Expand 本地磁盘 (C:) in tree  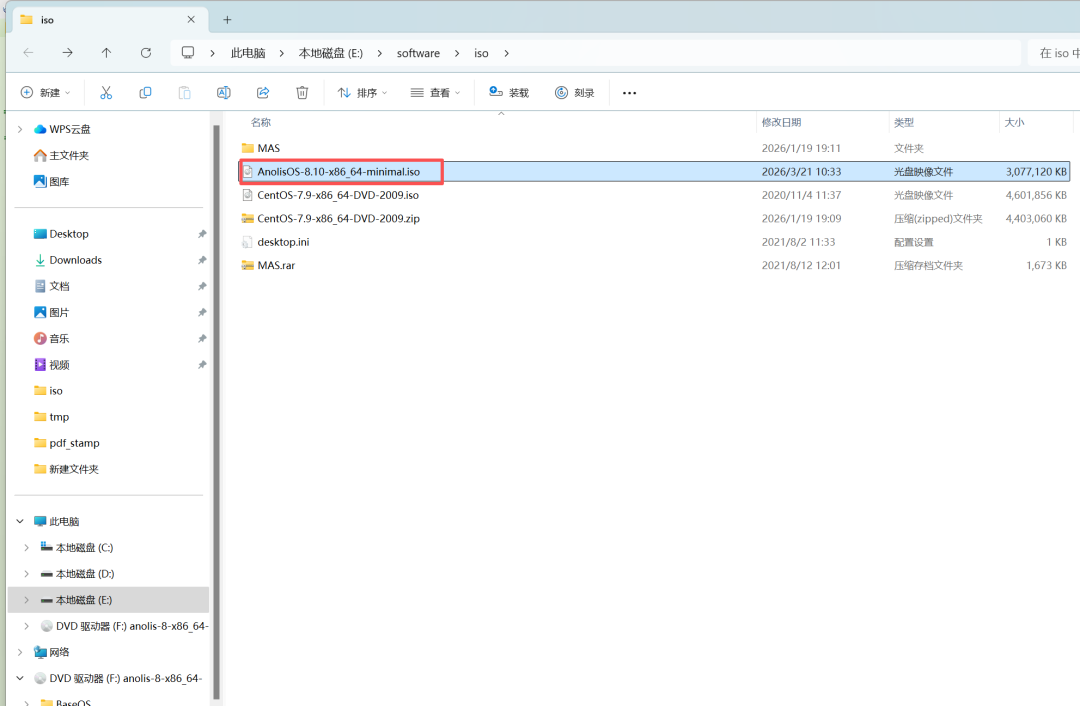coord(26,548)
